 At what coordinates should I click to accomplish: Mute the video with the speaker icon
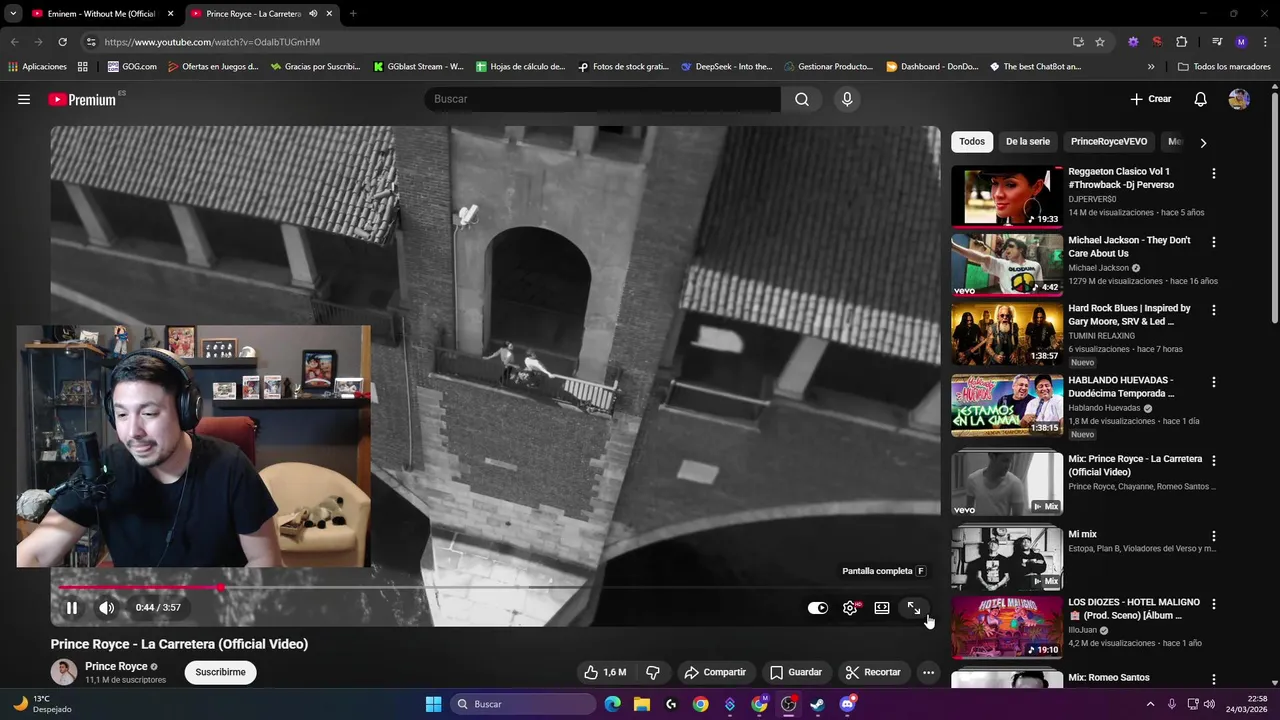click(x=107, y=607)
